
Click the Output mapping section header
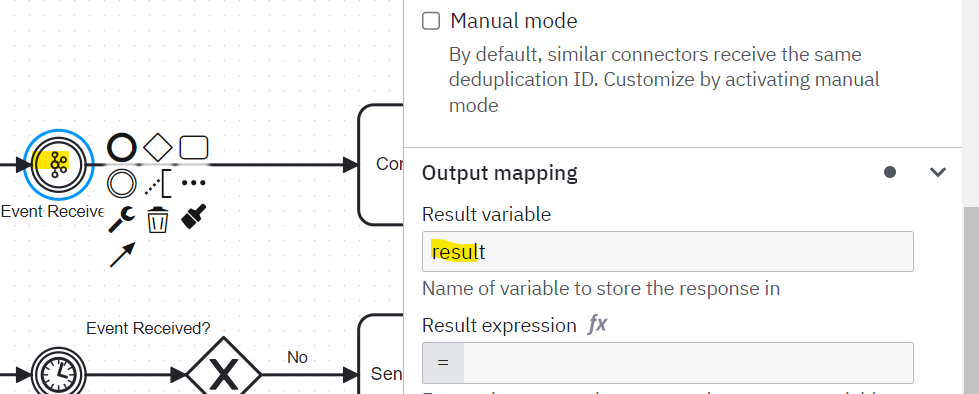[682, 173]
